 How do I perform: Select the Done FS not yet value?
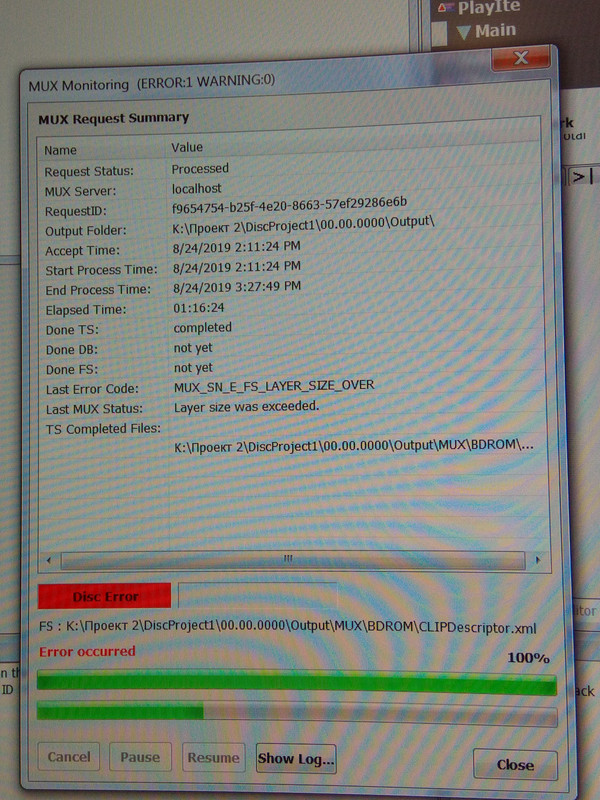[193, 368]
